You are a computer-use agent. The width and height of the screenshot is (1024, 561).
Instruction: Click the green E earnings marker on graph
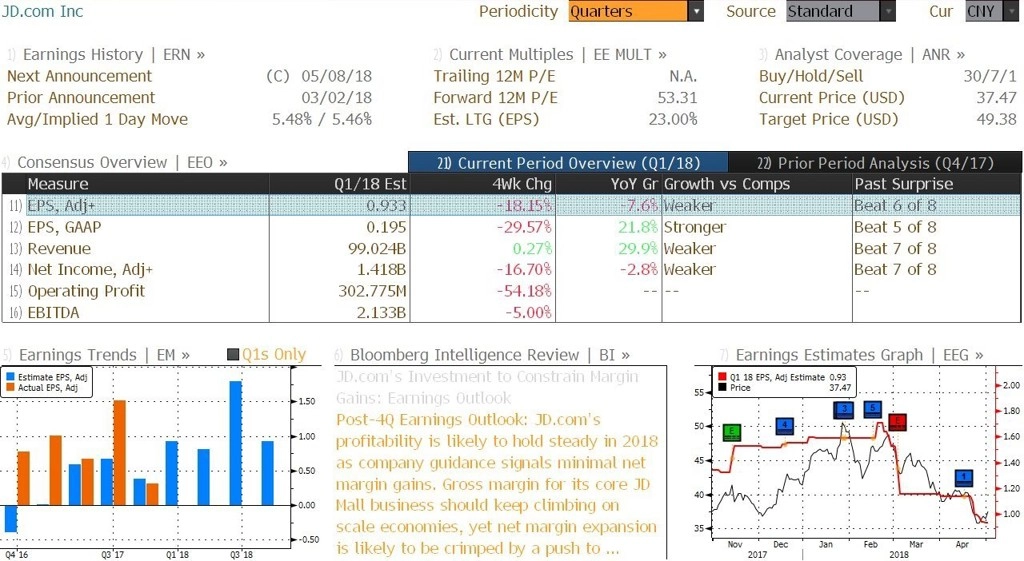(x=732, y=432)
